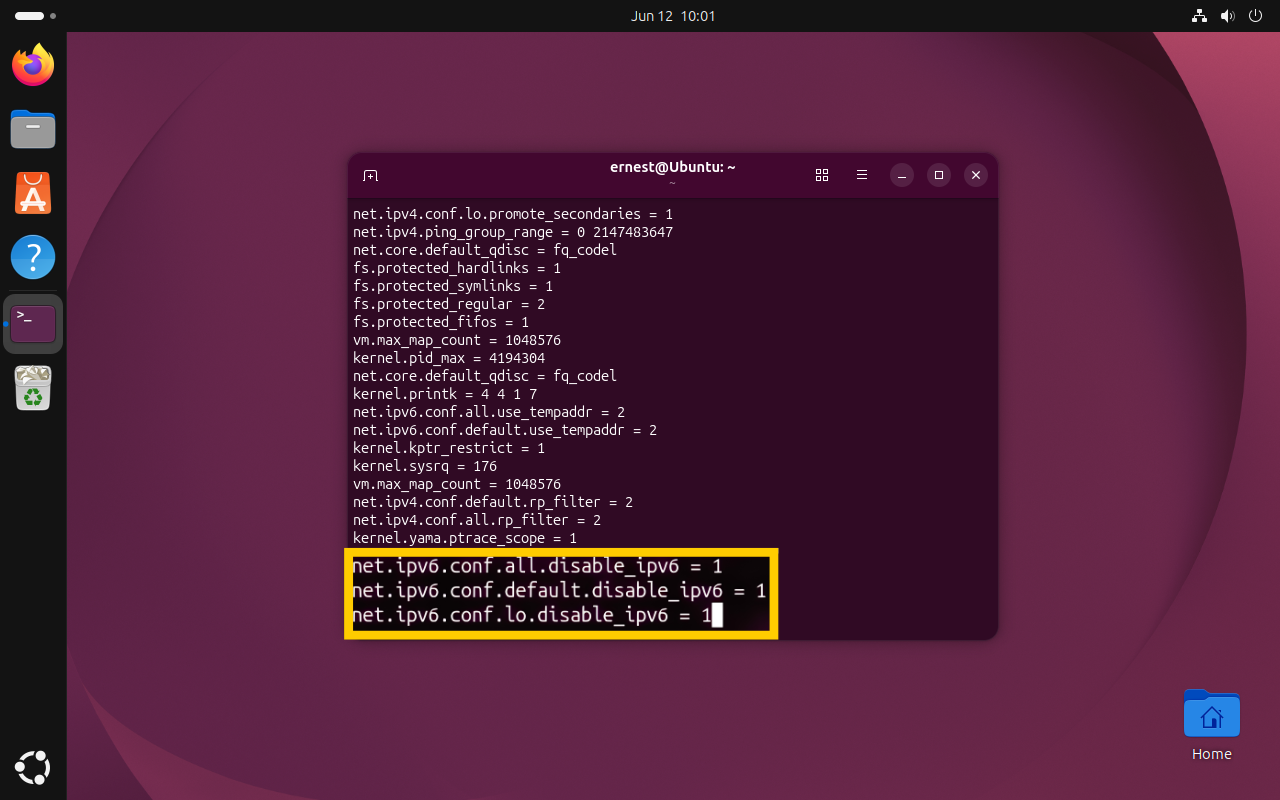Viewport: 1280px width, 800px height.
Task: Select the fs.protected_symlinks = 1 line
Action: (x=453, y=286)
